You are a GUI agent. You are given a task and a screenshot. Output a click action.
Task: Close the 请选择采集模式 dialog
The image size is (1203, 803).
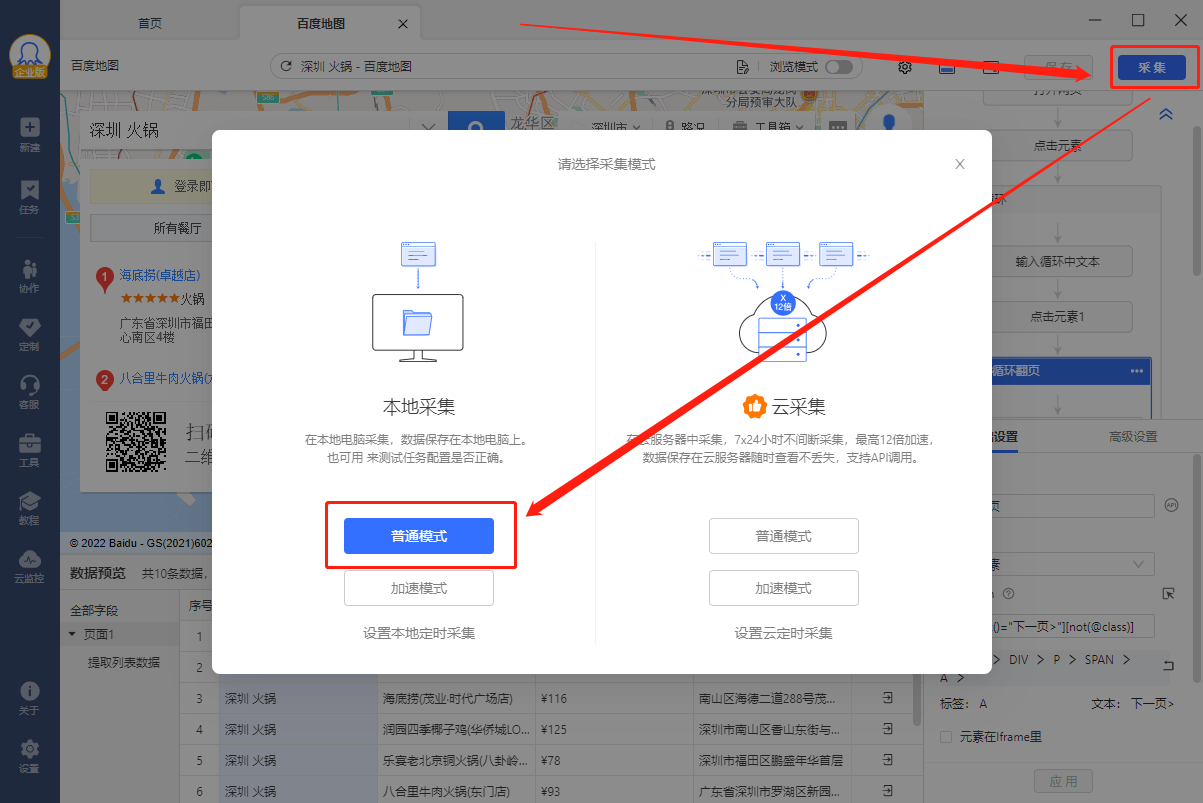tap(960, 164)
